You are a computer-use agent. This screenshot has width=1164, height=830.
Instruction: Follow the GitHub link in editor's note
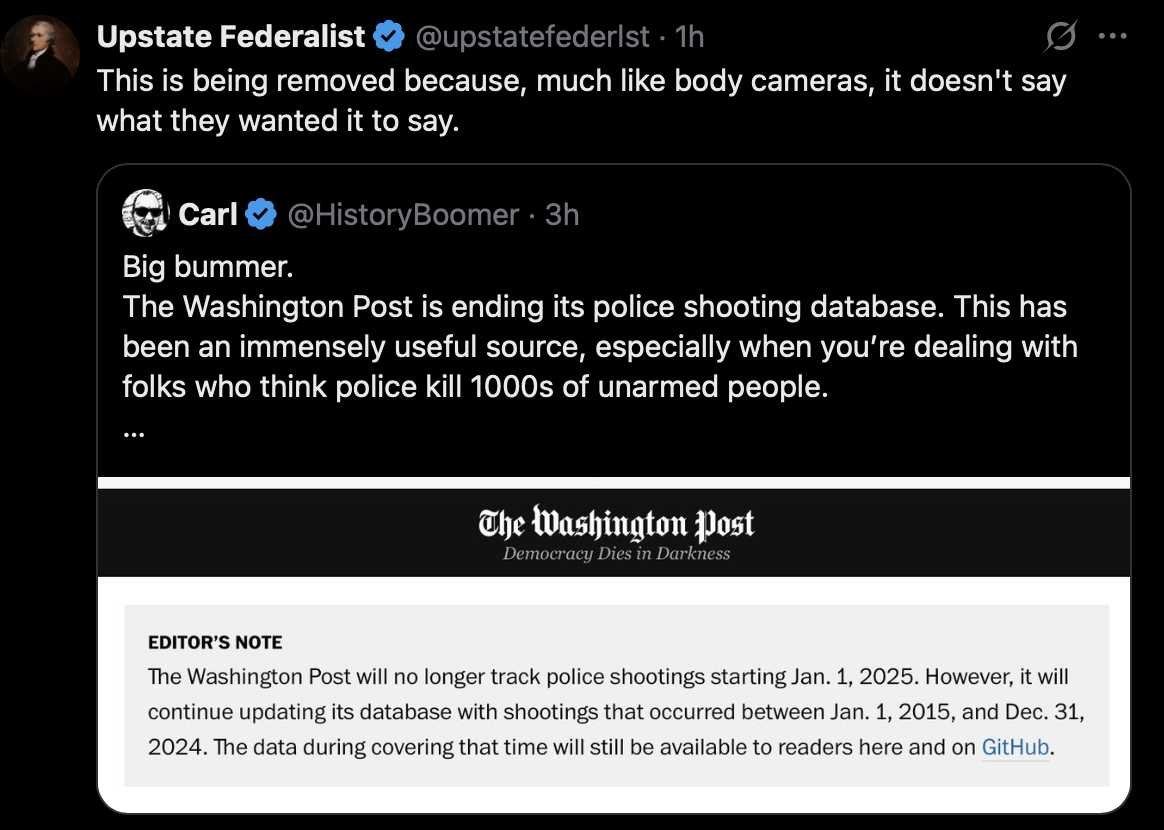click(x=1015, y=747)
